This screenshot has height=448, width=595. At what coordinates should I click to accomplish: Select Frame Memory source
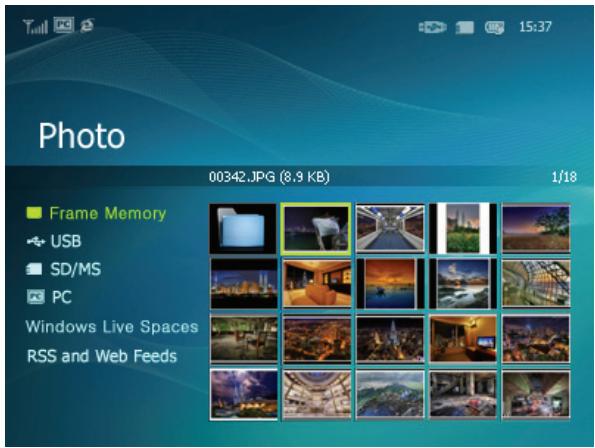tap(96, 213)
